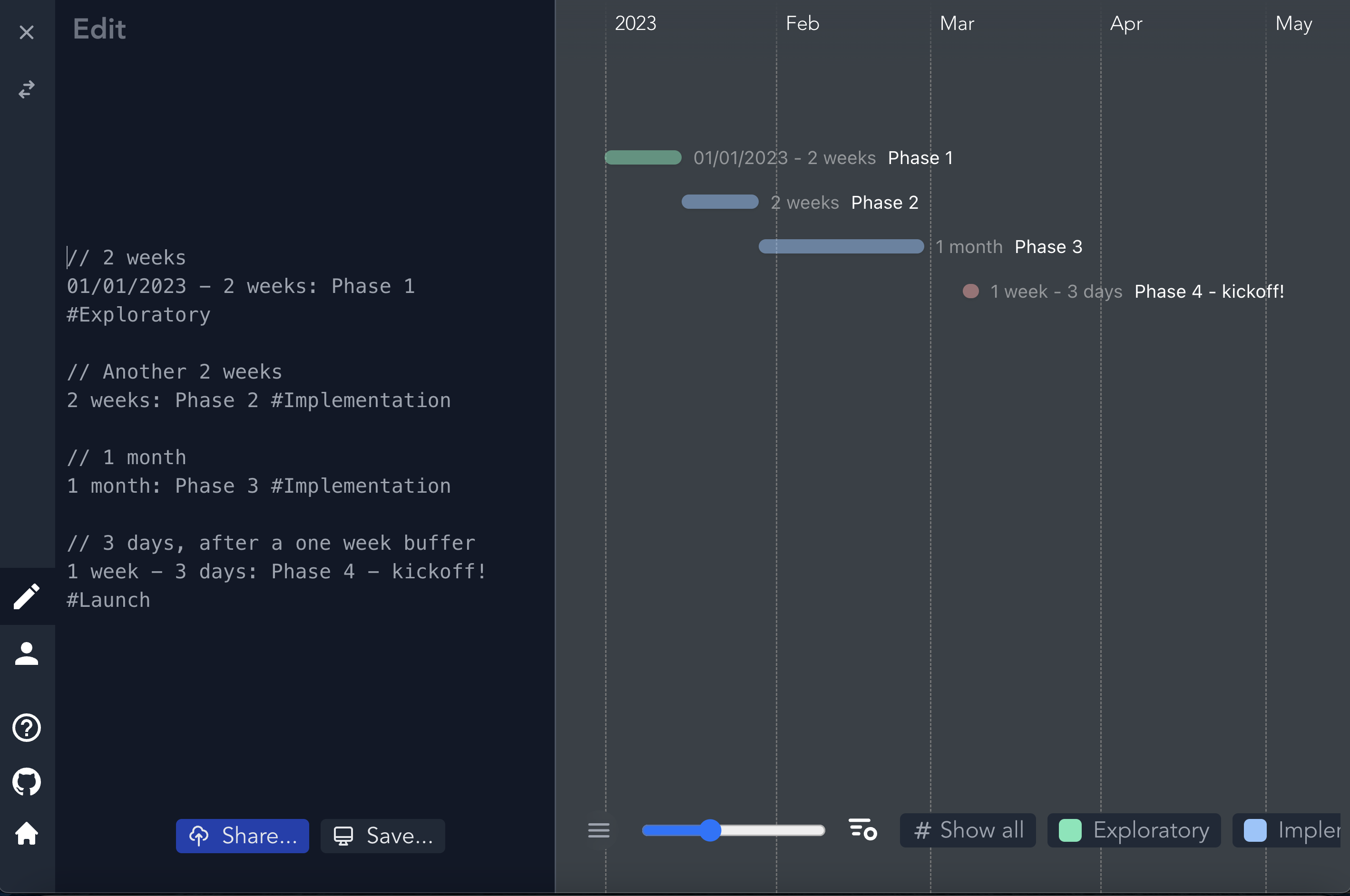
Task: Click the hamburger menu icon below timeline
Action: pos(598,830)
